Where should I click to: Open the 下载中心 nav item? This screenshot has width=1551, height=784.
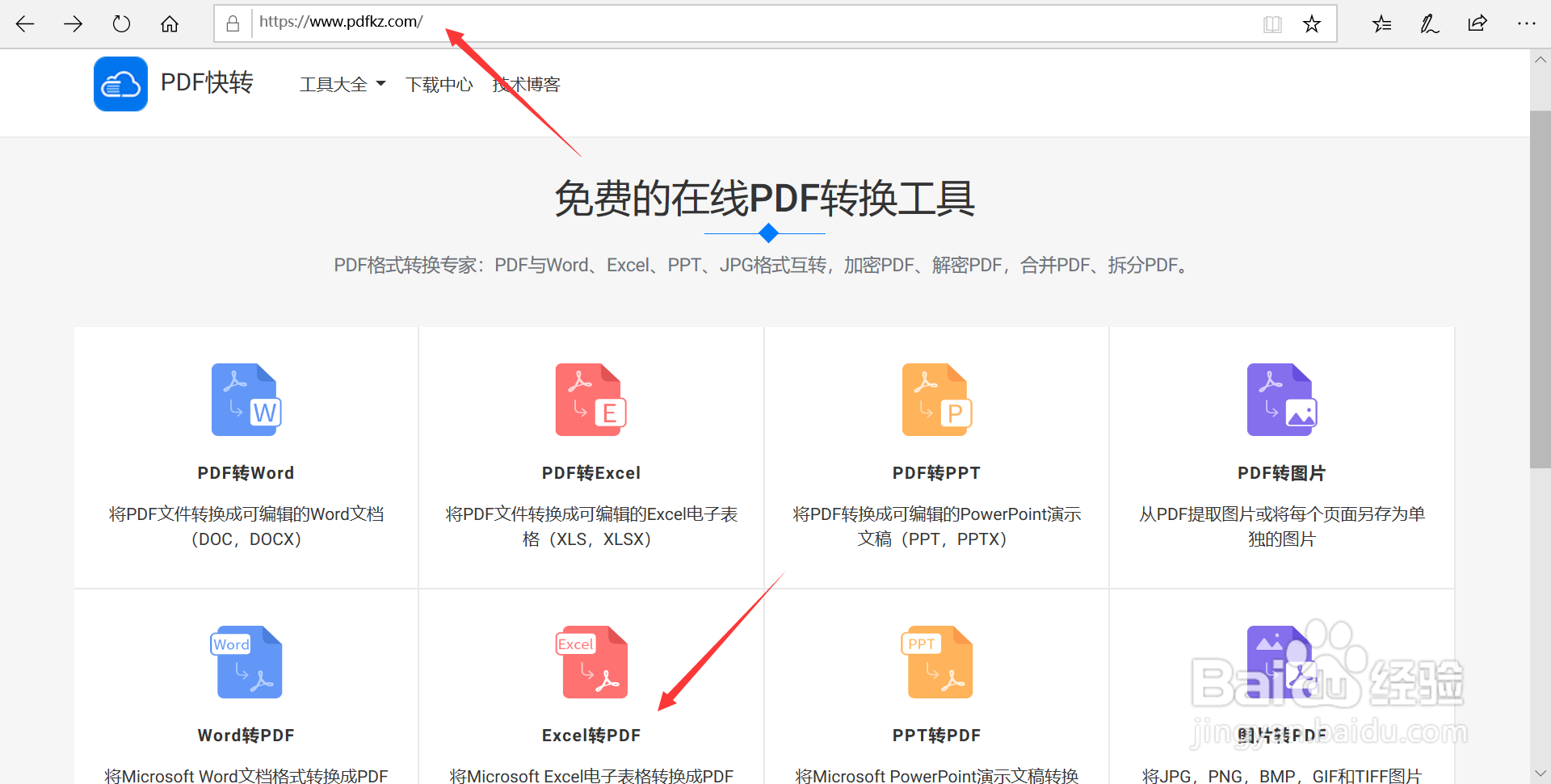click(x=439, y=84)
